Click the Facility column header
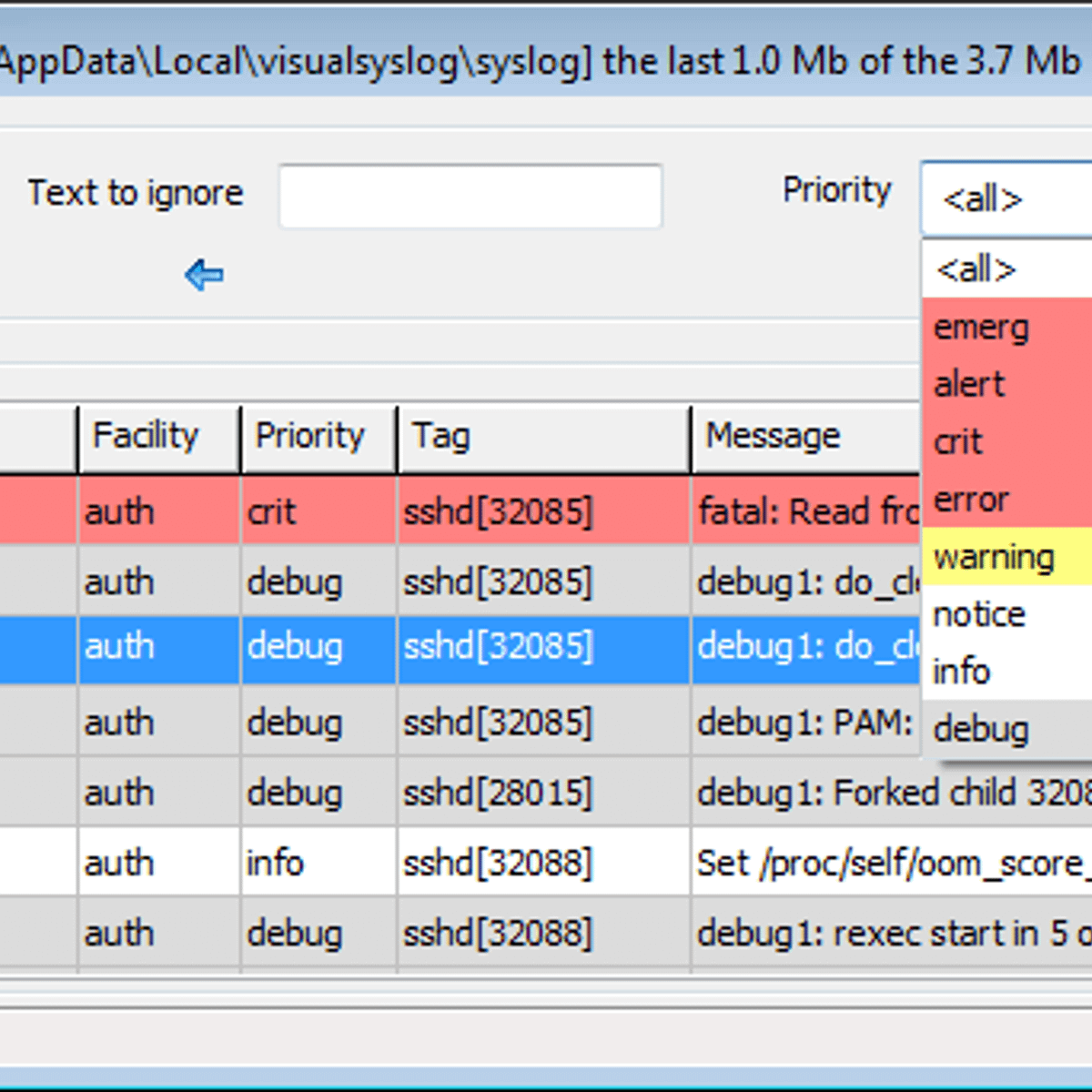 click(x=146, y=436)
